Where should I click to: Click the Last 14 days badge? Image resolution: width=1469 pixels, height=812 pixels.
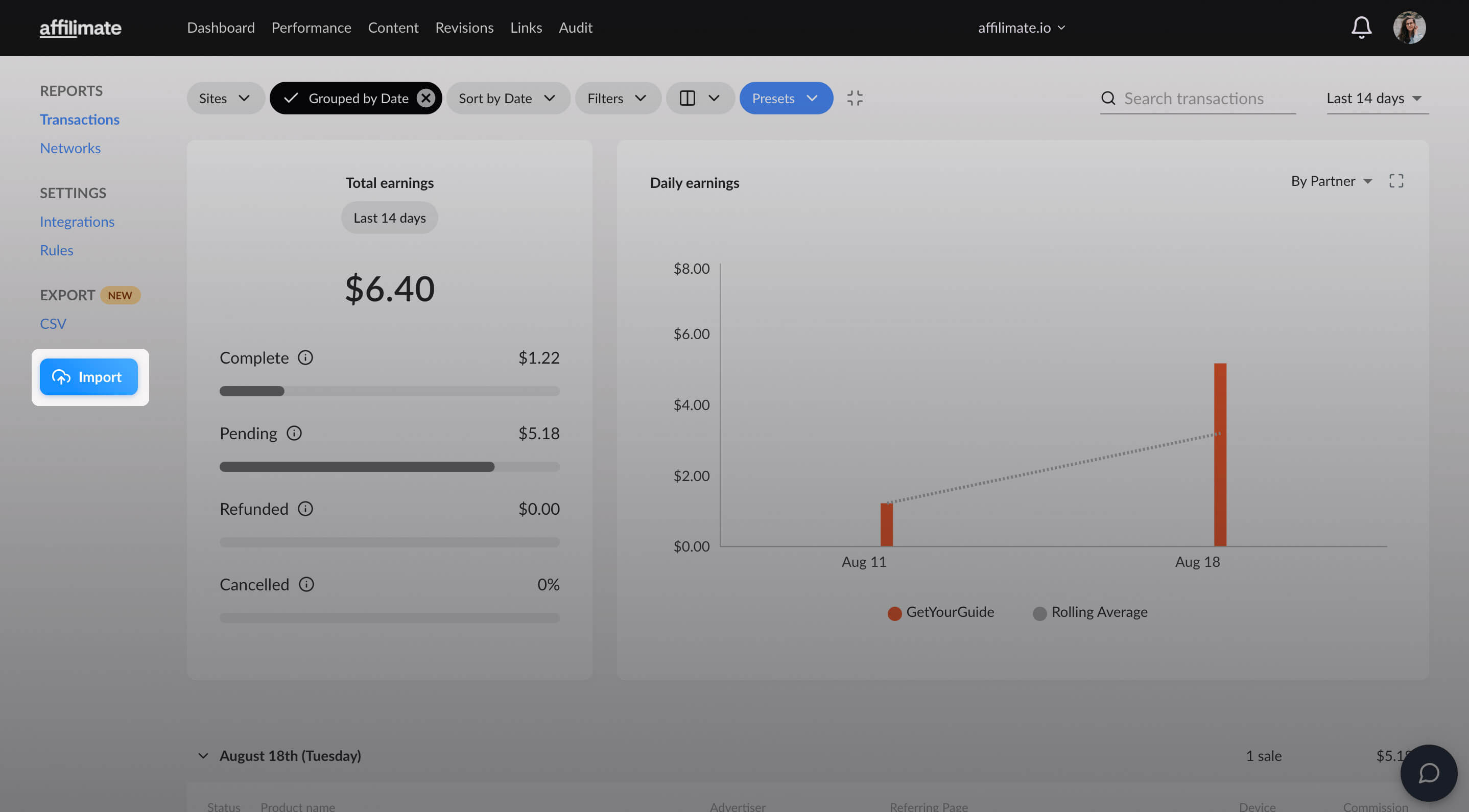point(390,218)
